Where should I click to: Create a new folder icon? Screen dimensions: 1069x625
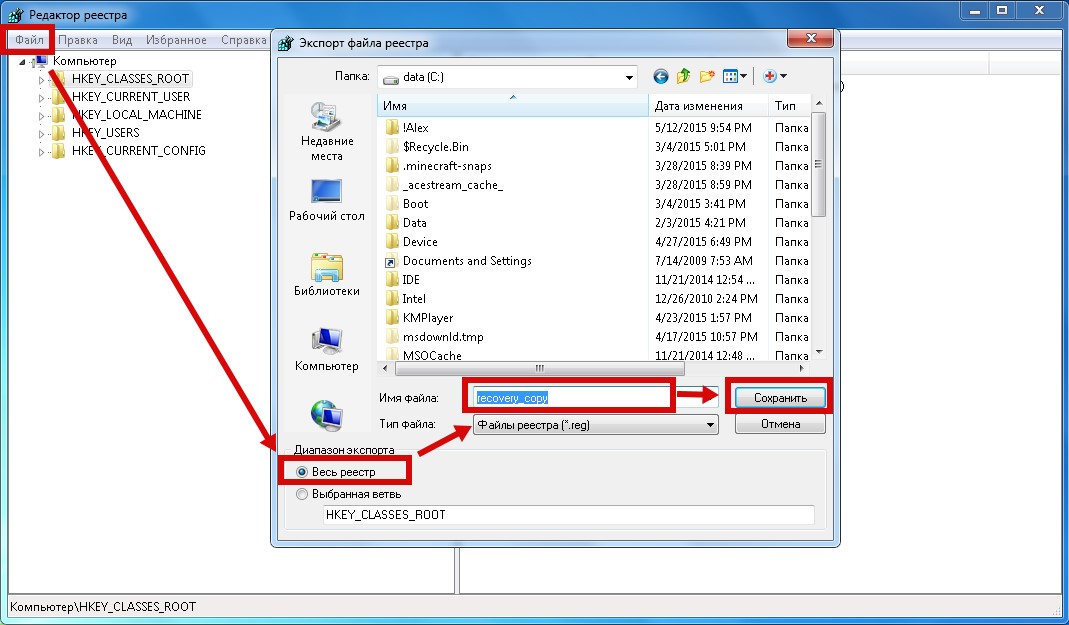point(708,76)
